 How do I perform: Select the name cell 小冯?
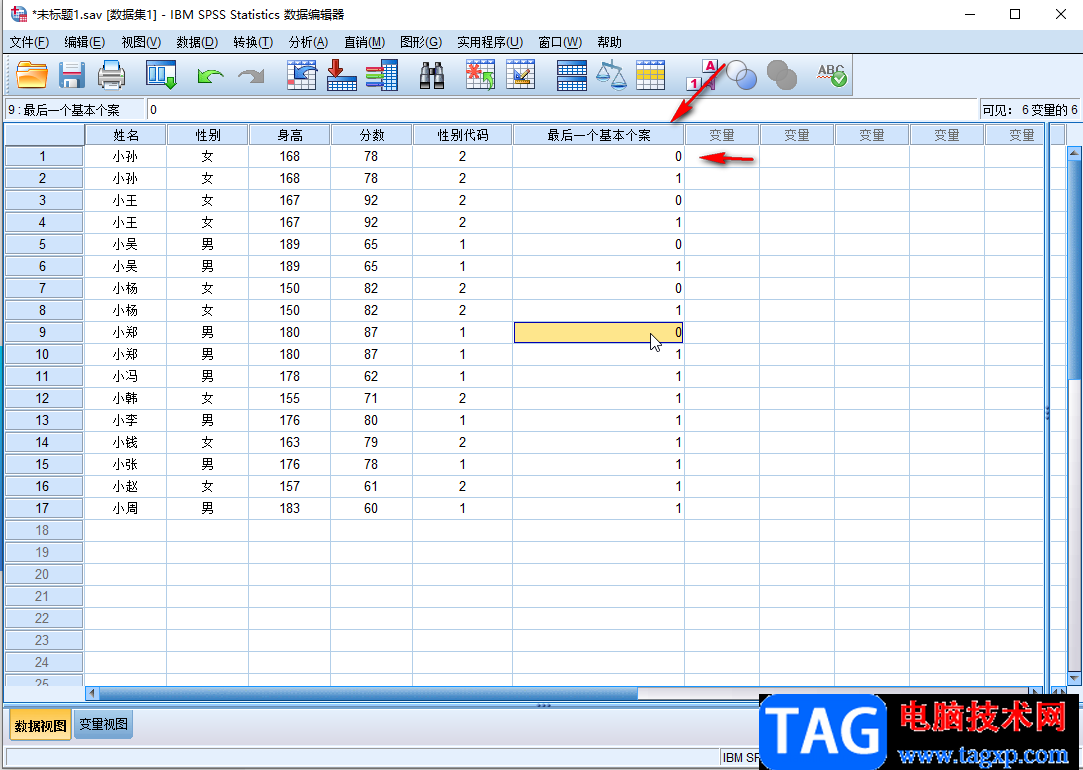(125, 376)
